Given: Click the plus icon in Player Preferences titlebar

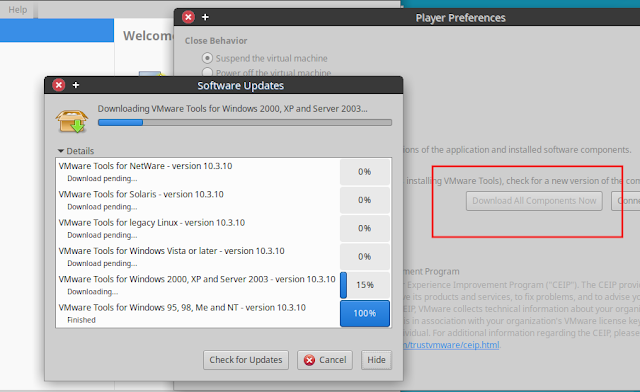Looking at the screenshot, I should [x=205, y=17].
